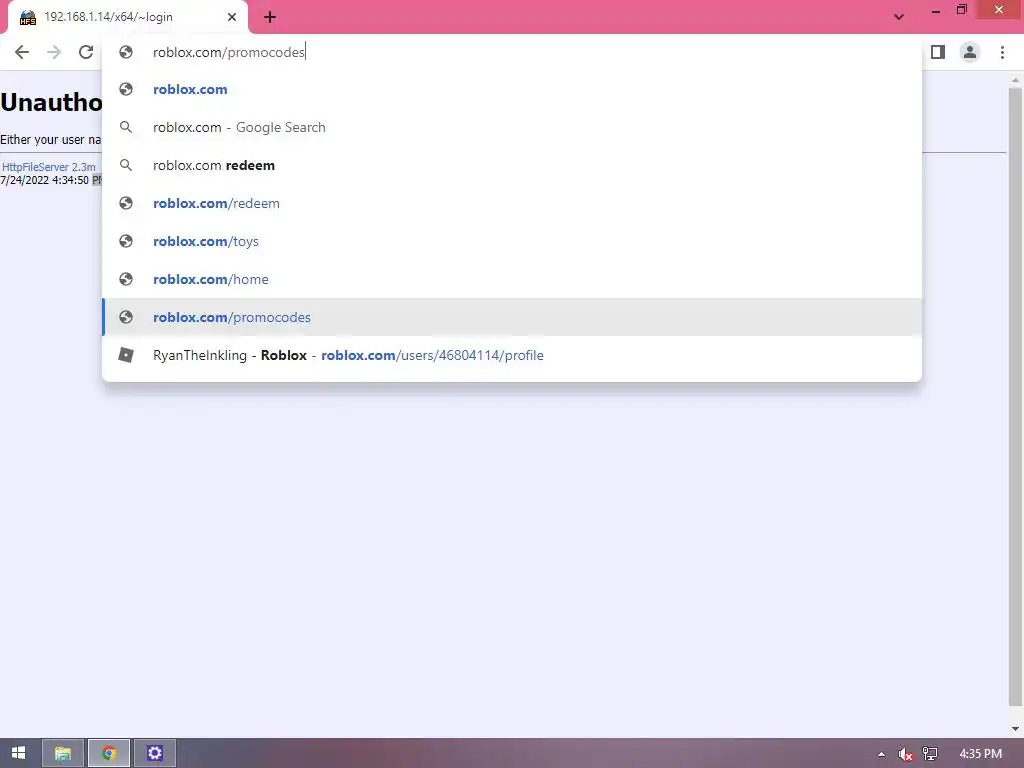Viewport: 1024px width, 768px height.
Task: Click globe icon beside roblox.com/redeem
Action: point(126,203)
